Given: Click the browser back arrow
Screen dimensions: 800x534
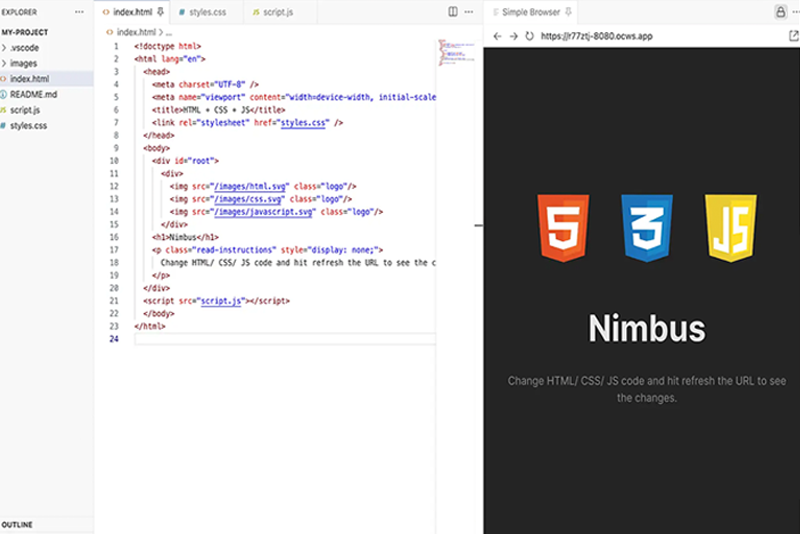Looking at the screenshot, I should point(497,36).
